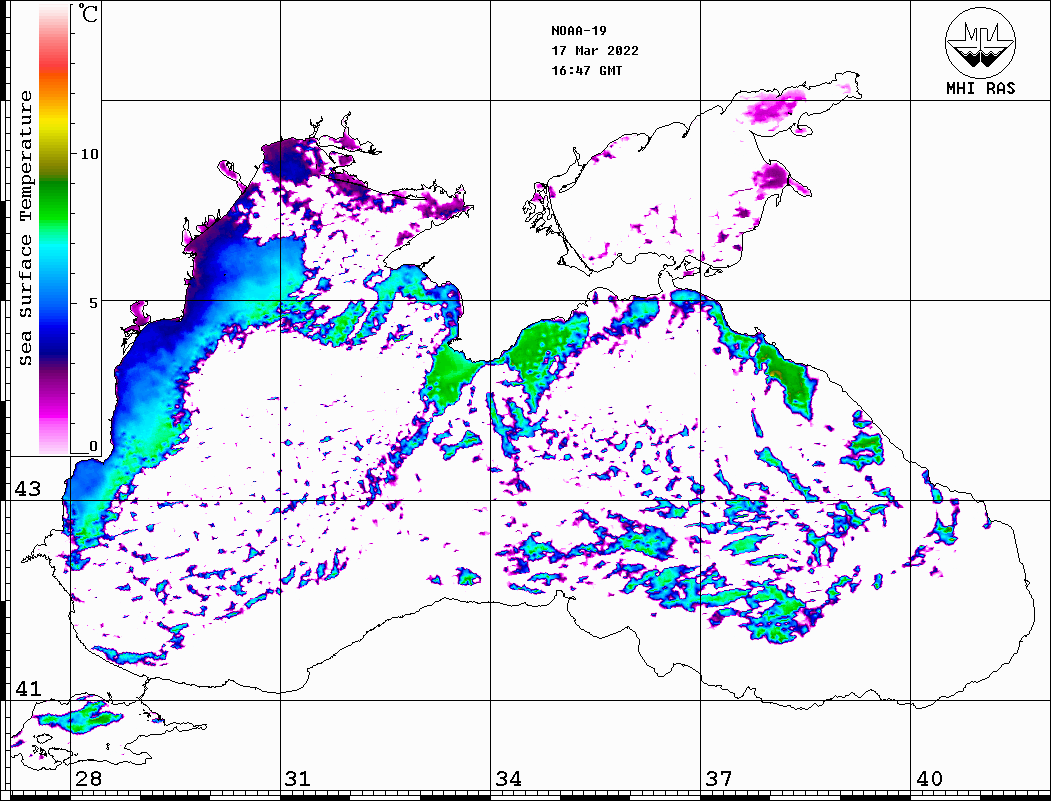The width and height of the screenshot is (1051, 801).
Task: Click the '16:47 GMT' time text
Action: pos(586,70)
